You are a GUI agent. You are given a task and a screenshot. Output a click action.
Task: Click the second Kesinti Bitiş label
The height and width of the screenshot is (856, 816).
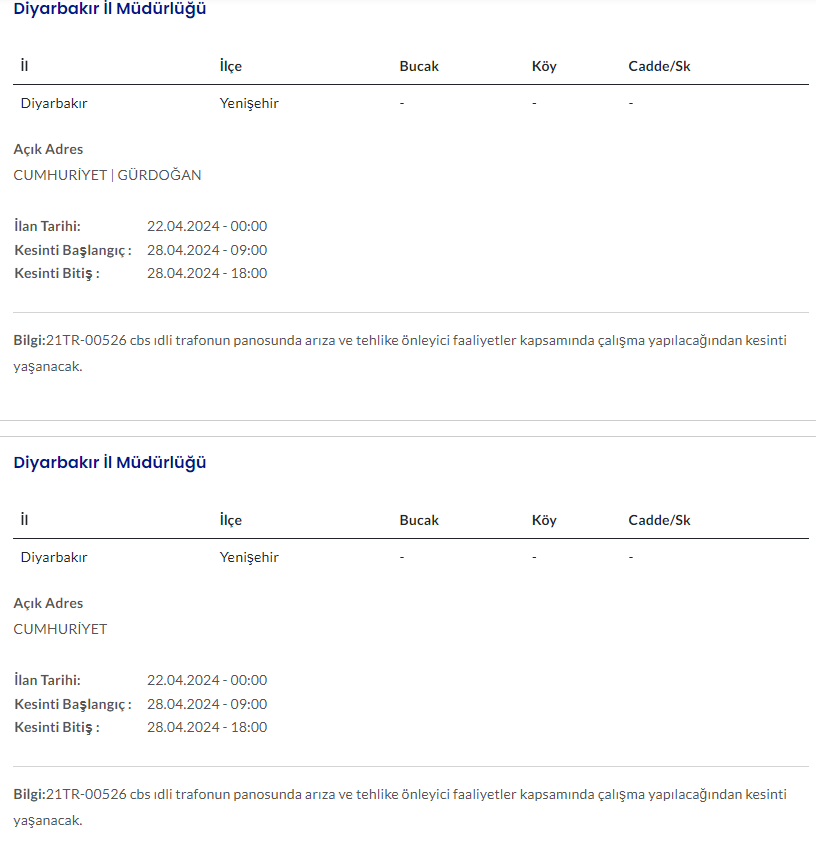click(57, 727)
